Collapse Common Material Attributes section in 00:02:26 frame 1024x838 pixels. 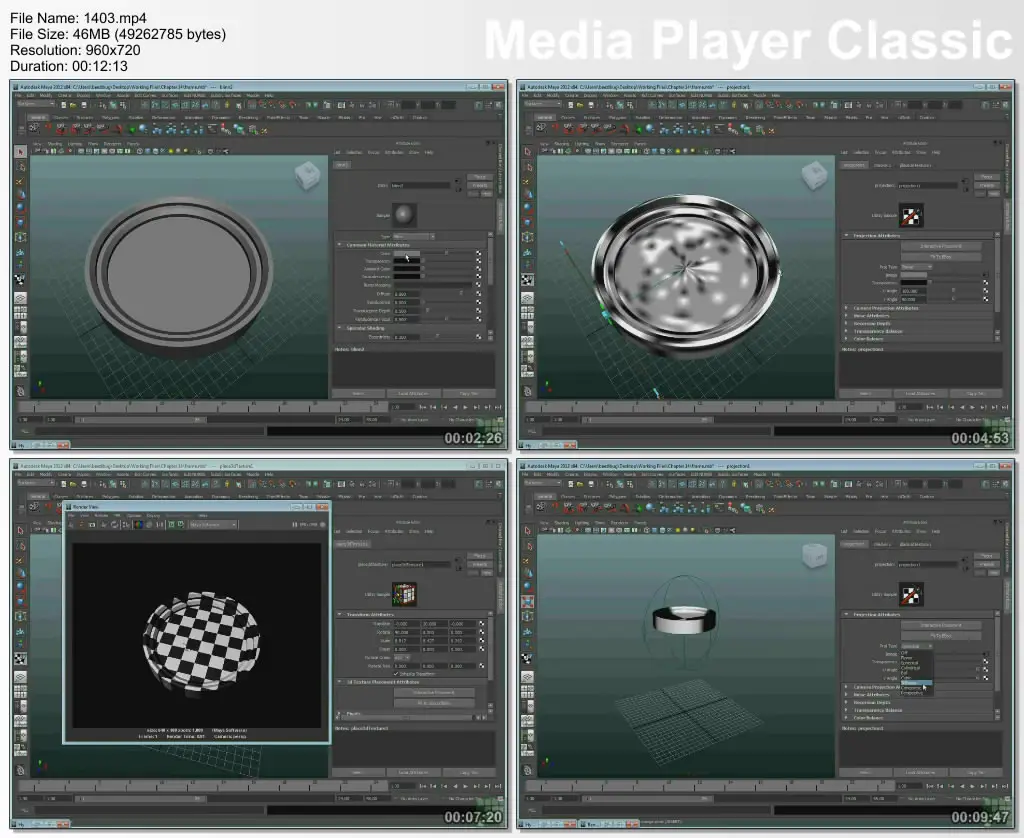340,244
